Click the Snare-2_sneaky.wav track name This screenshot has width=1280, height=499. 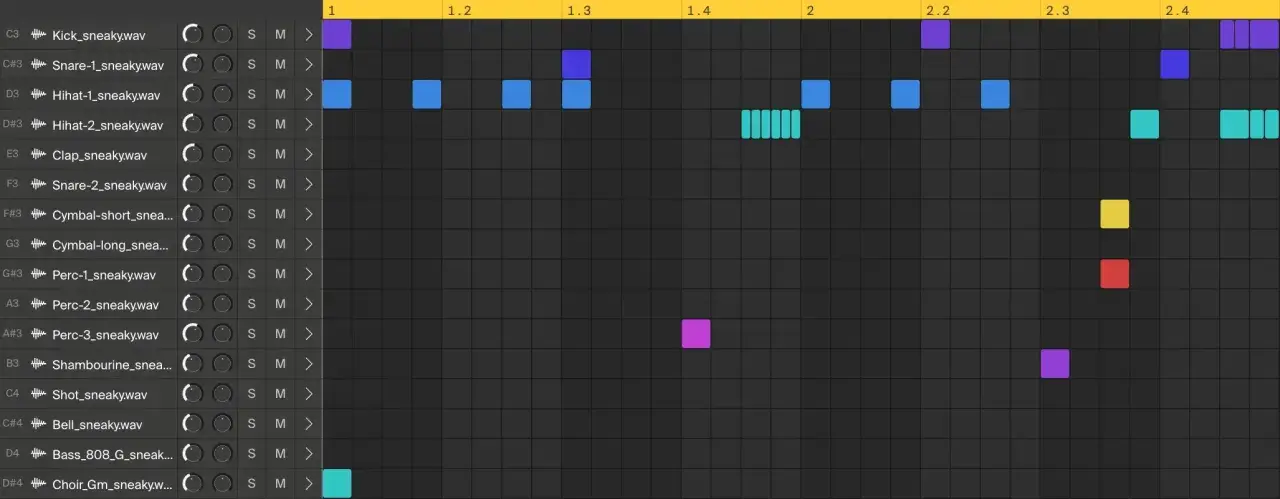(109, 185)
